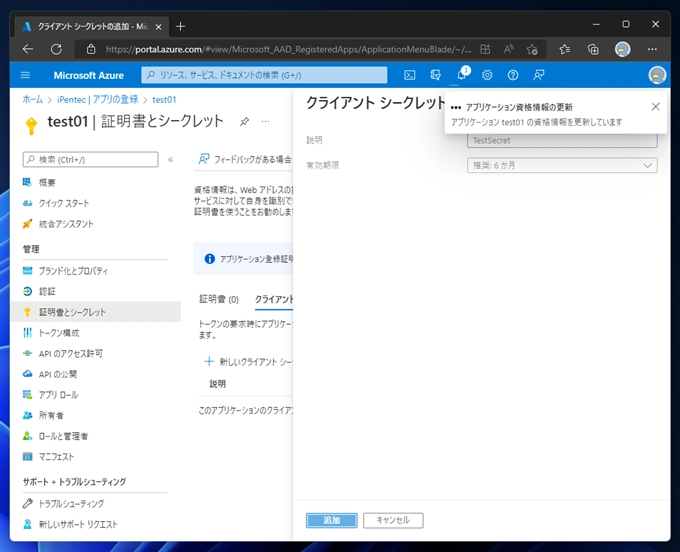Collapse the left sidebar menu chevron
The width and height of the screenshot is (680, 552).
pos(170,159)
